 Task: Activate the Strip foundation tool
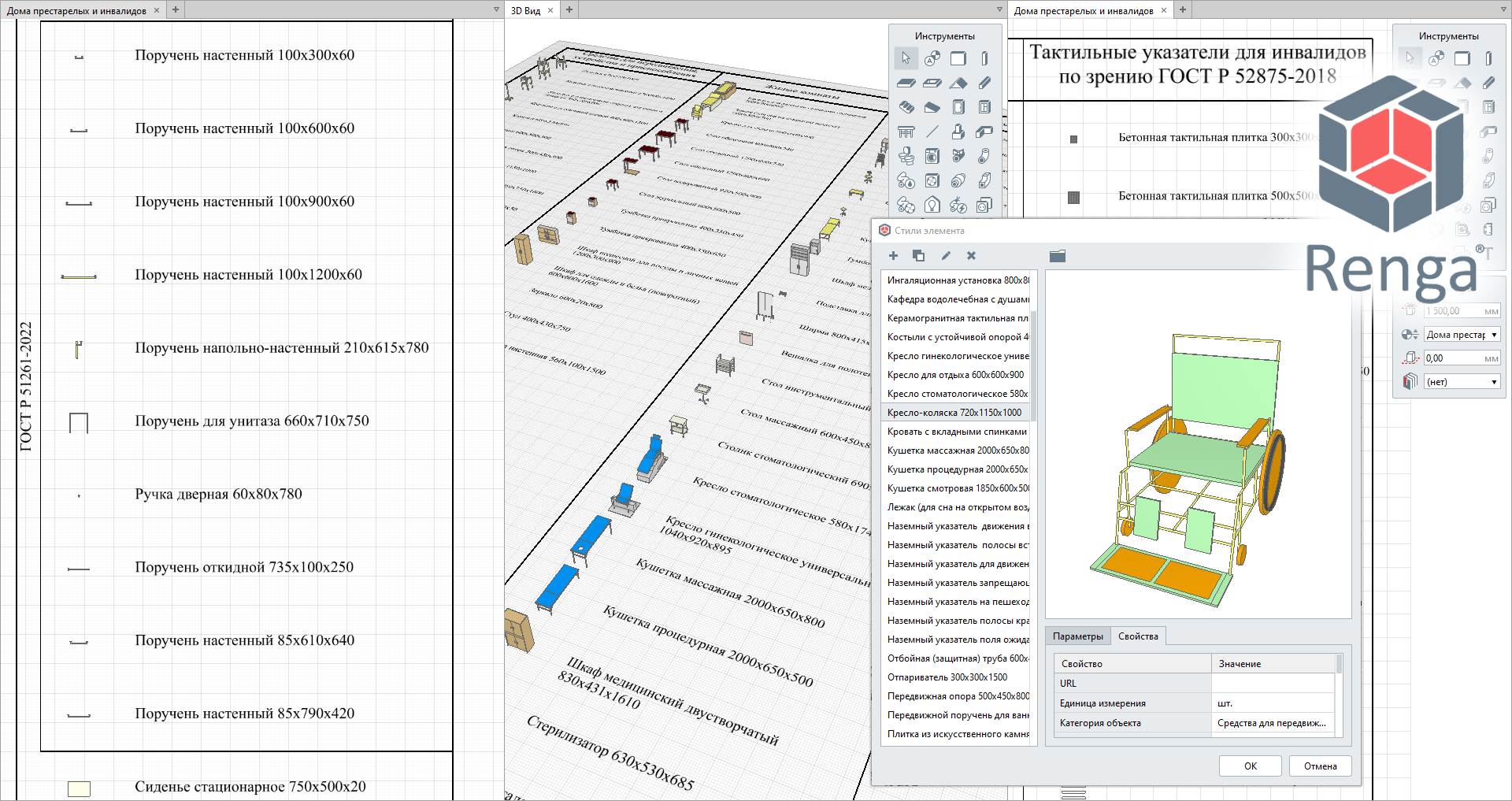pos(984,132)
